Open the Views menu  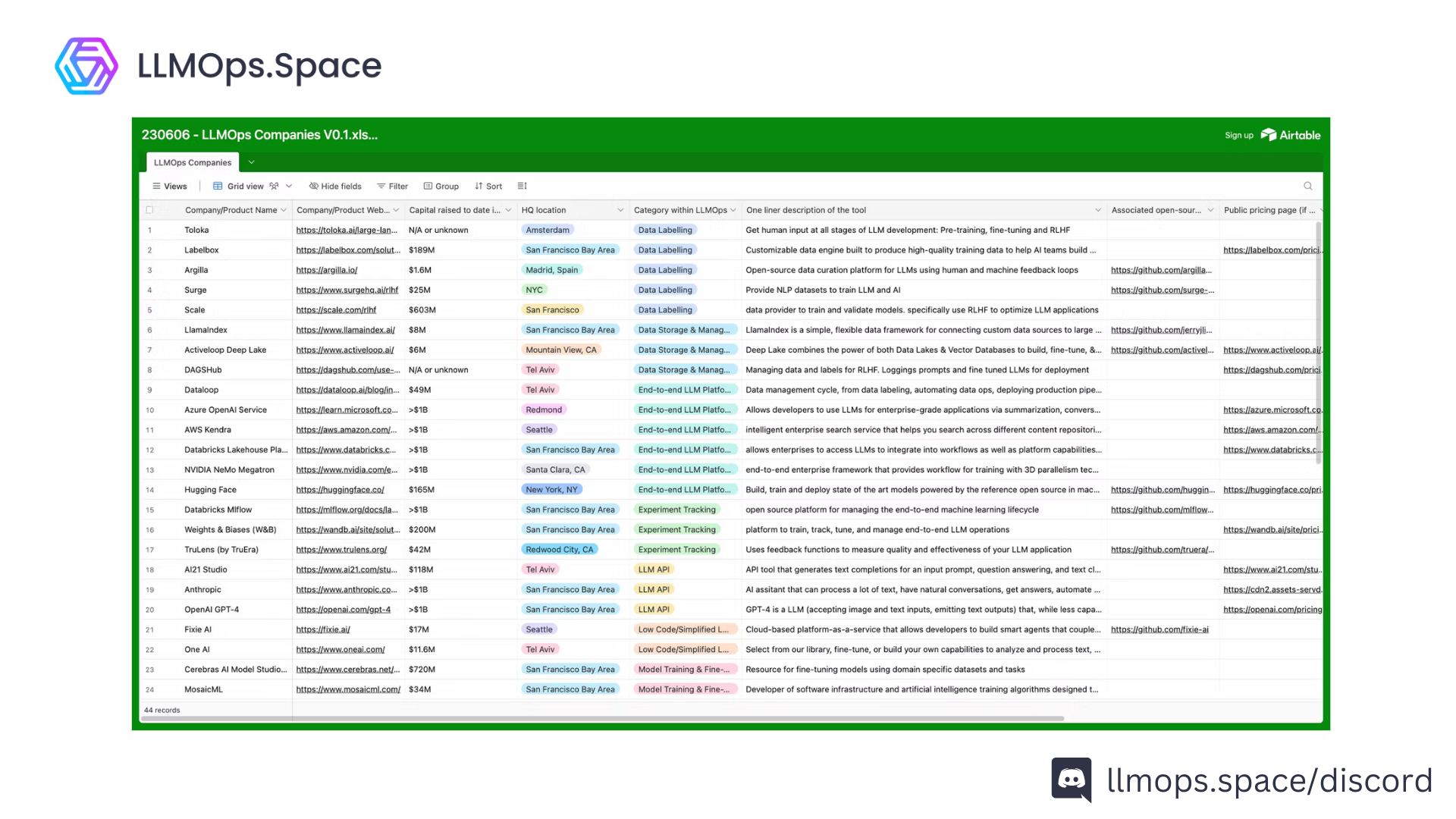click(170, 187)
